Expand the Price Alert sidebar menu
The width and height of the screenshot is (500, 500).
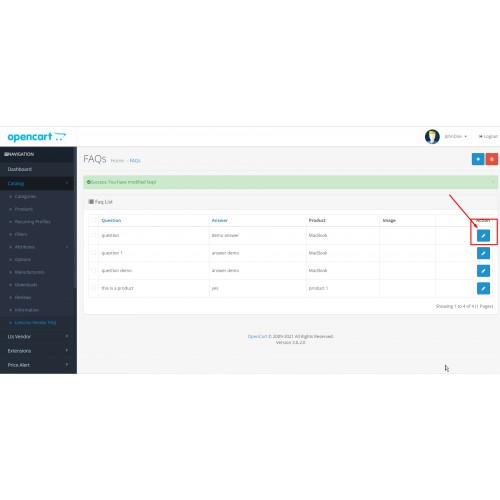click(38, 365)
